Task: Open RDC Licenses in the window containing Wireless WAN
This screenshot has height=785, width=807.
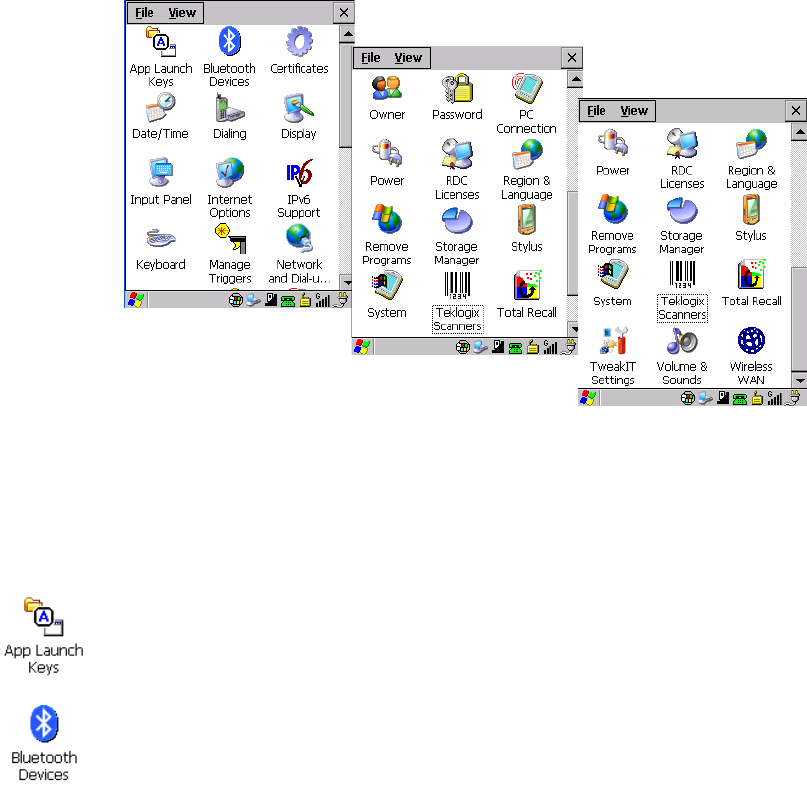Action: 682,160
